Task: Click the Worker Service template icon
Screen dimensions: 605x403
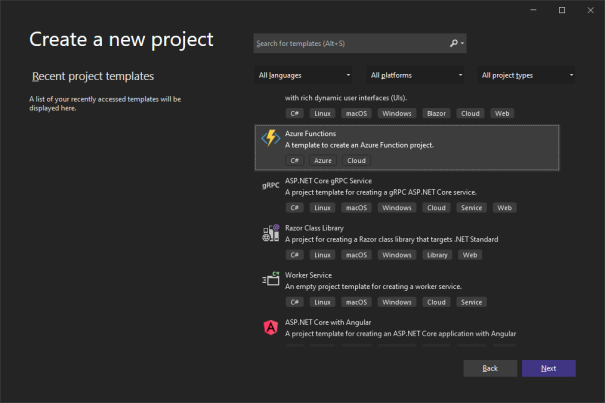Action: tap(271, 279)
